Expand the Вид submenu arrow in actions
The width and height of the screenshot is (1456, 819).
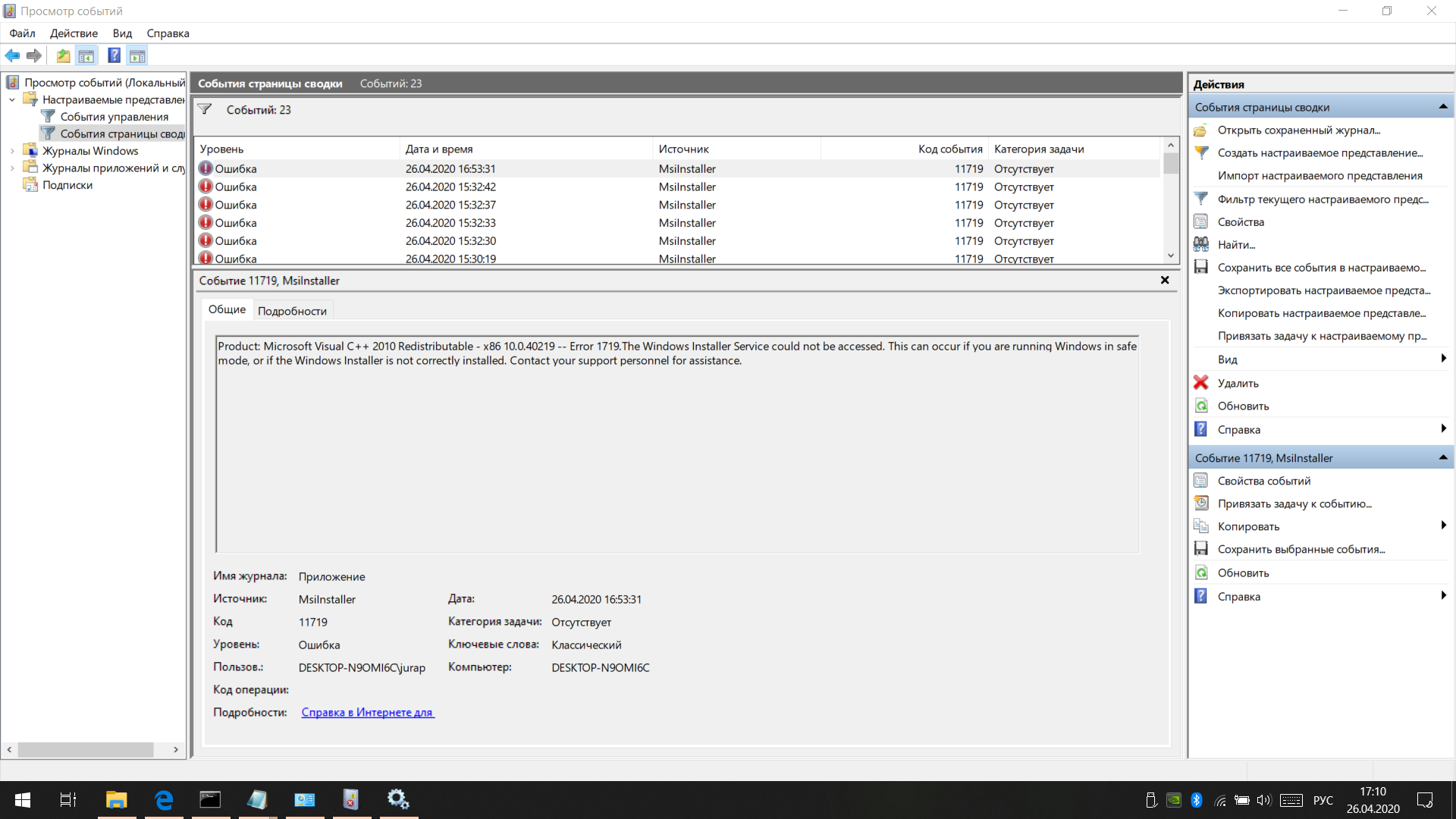pos(1443,359)
